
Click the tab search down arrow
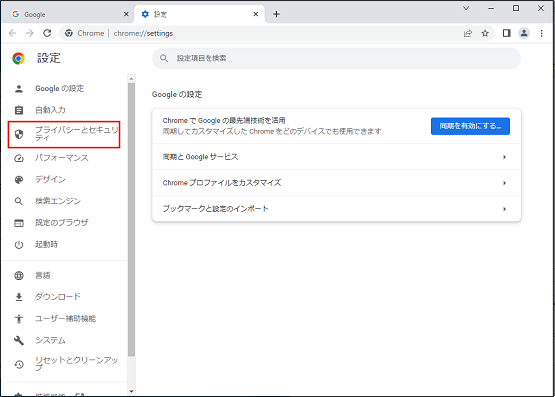(x=466, y=8)
